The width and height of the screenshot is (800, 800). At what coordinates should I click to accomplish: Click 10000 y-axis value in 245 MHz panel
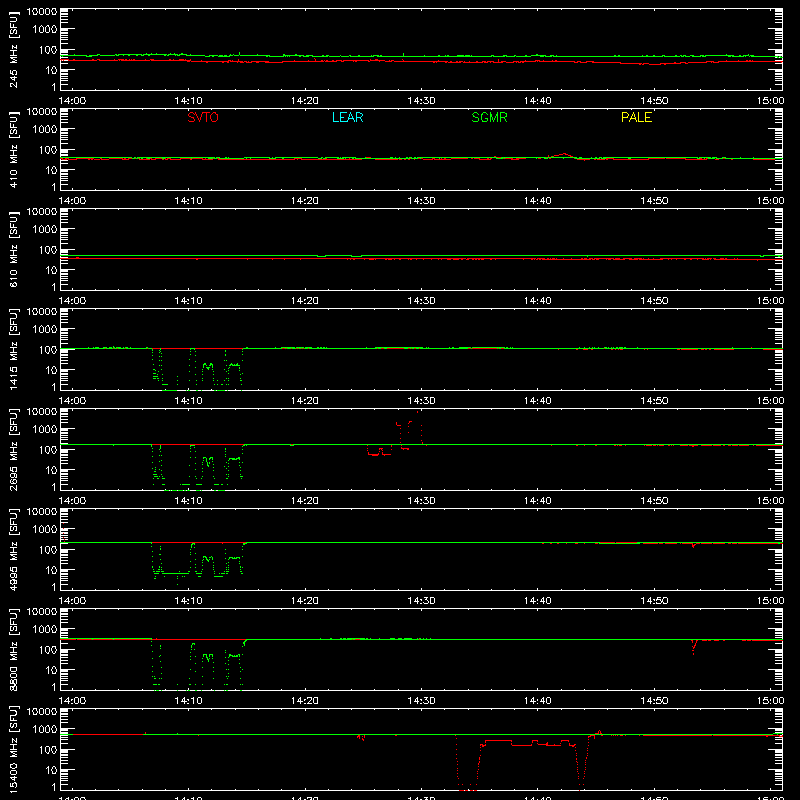coord(42,12)
